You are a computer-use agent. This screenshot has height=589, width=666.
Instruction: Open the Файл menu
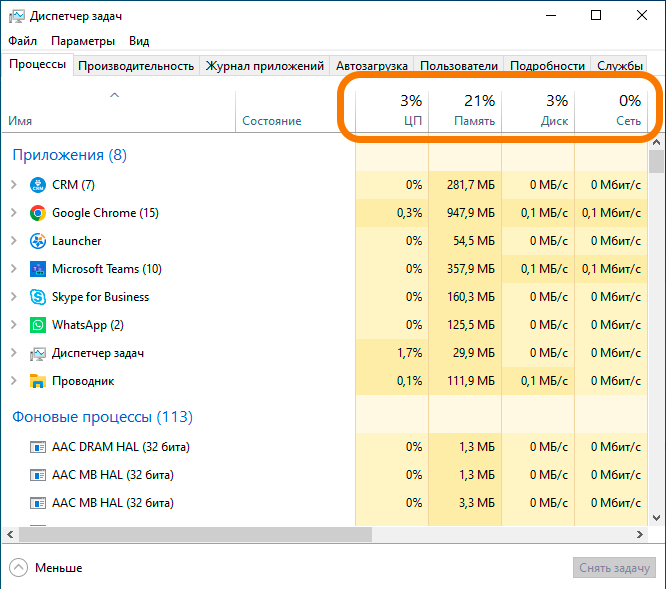tap(22, 41)
